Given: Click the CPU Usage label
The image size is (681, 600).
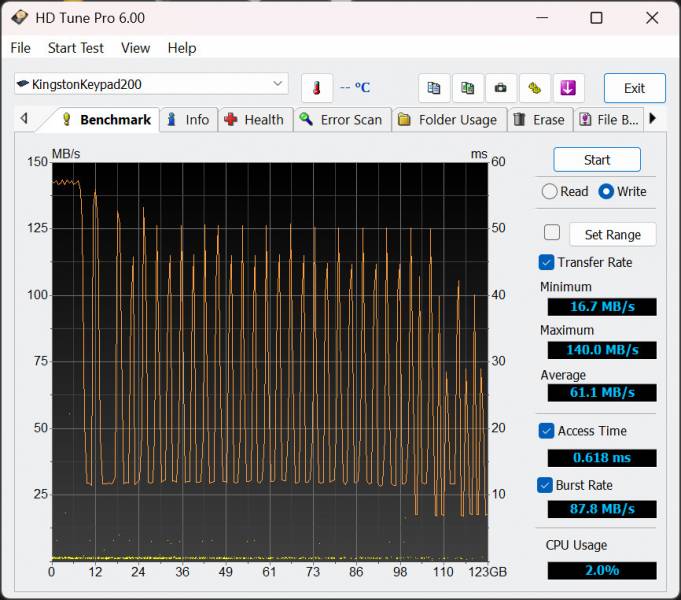Looking at the screenshot, I should coord(576,545).
